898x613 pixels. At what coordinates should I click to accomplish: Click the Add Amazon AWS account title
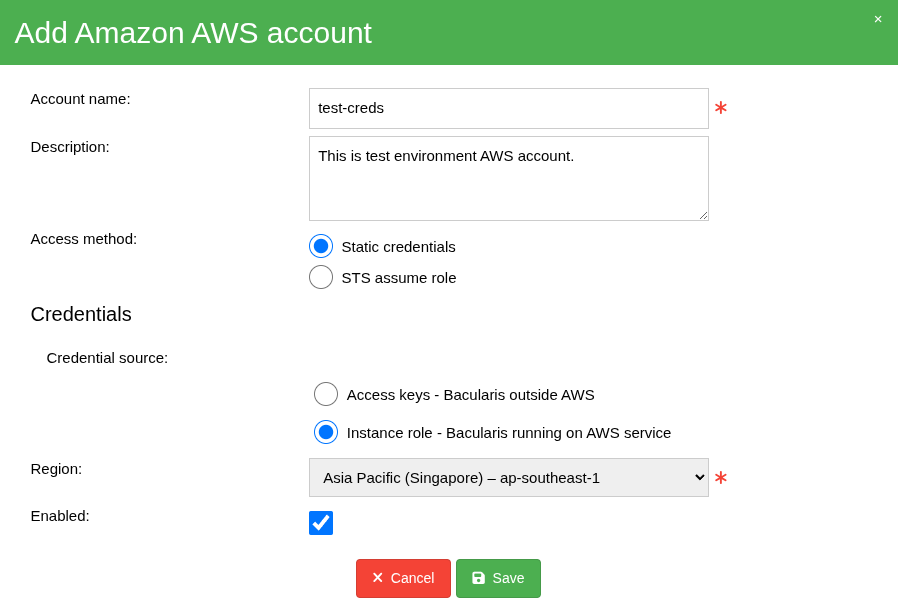coord(193,33)
